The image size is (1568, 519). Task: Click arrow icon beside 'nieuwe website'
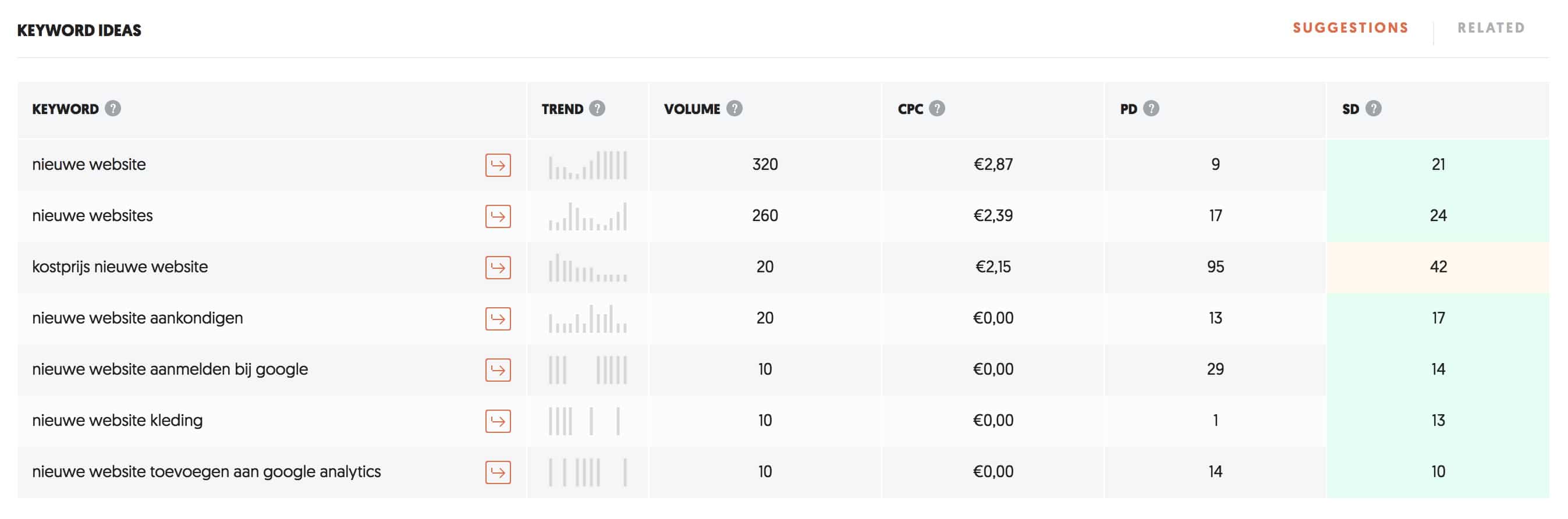tap(498, 165)
